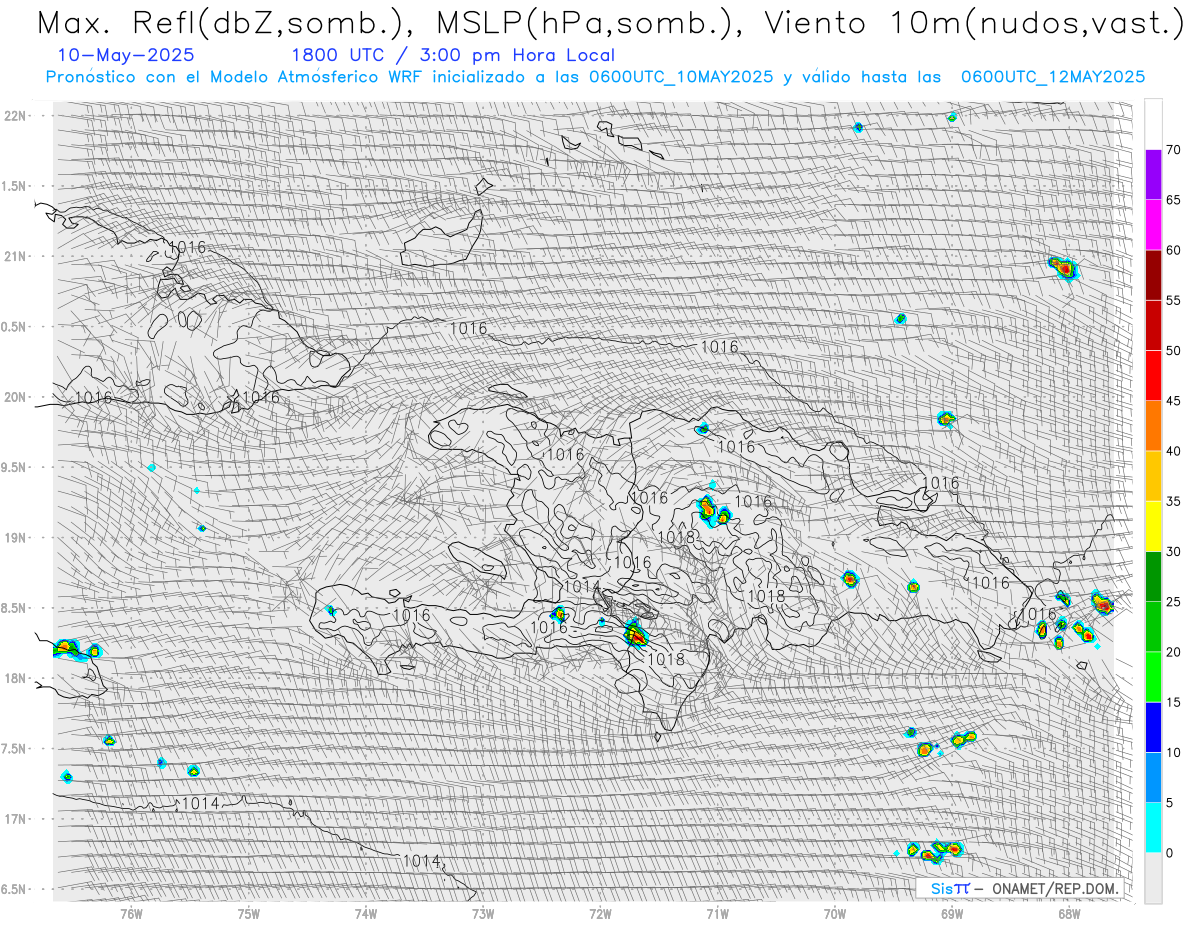Click the date '10-May-2025'
Viewport: 1200px width, 927px height.
click(x=126, y=56)
